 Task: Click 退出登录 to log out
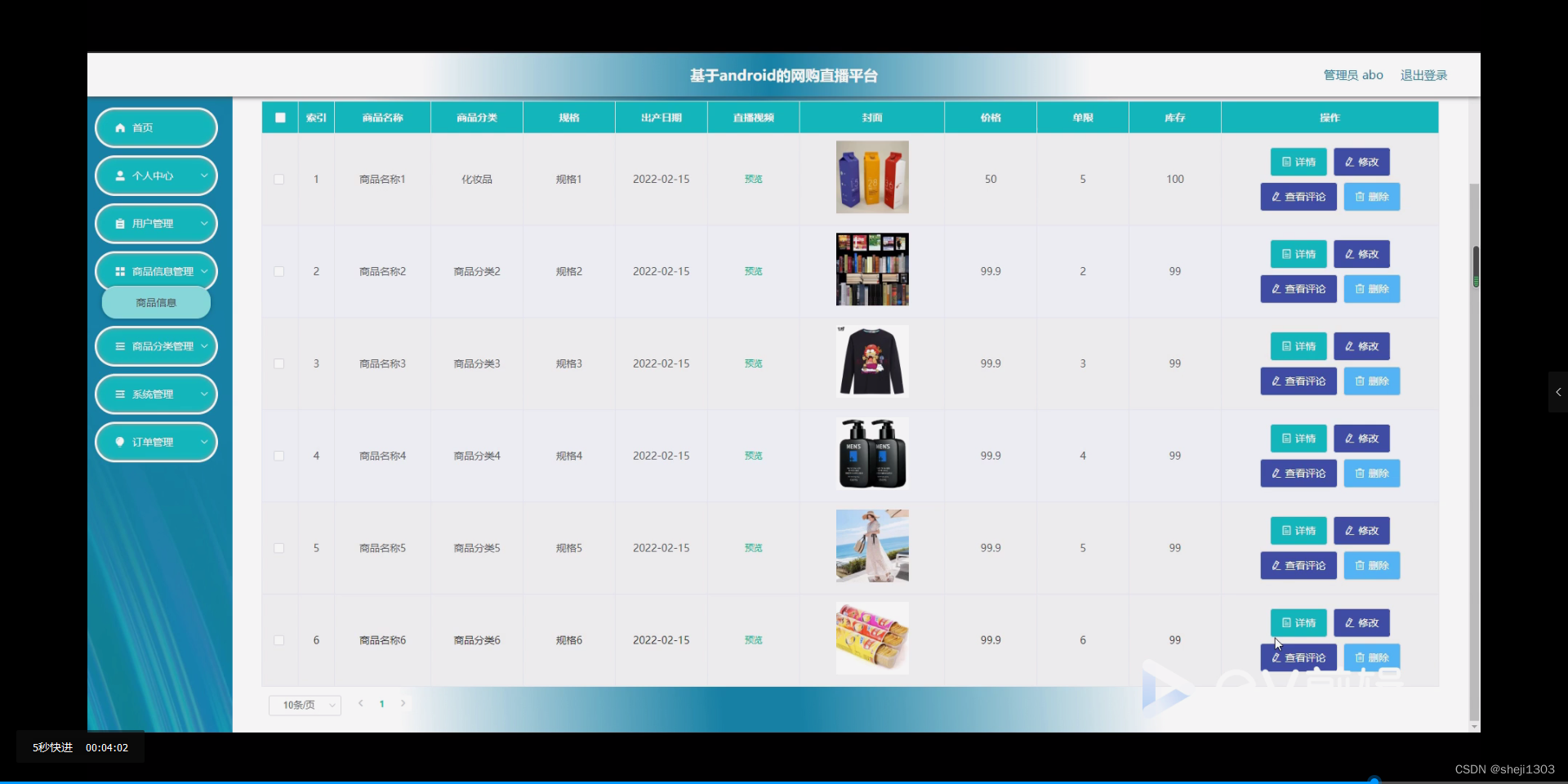tap(1423, 74)
